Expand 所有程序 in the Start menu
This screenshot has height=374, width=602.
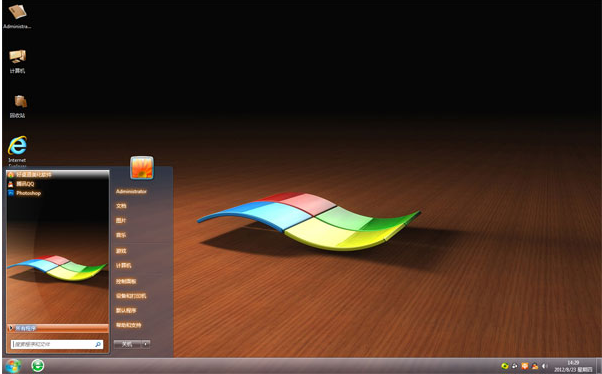pos(58,328)
